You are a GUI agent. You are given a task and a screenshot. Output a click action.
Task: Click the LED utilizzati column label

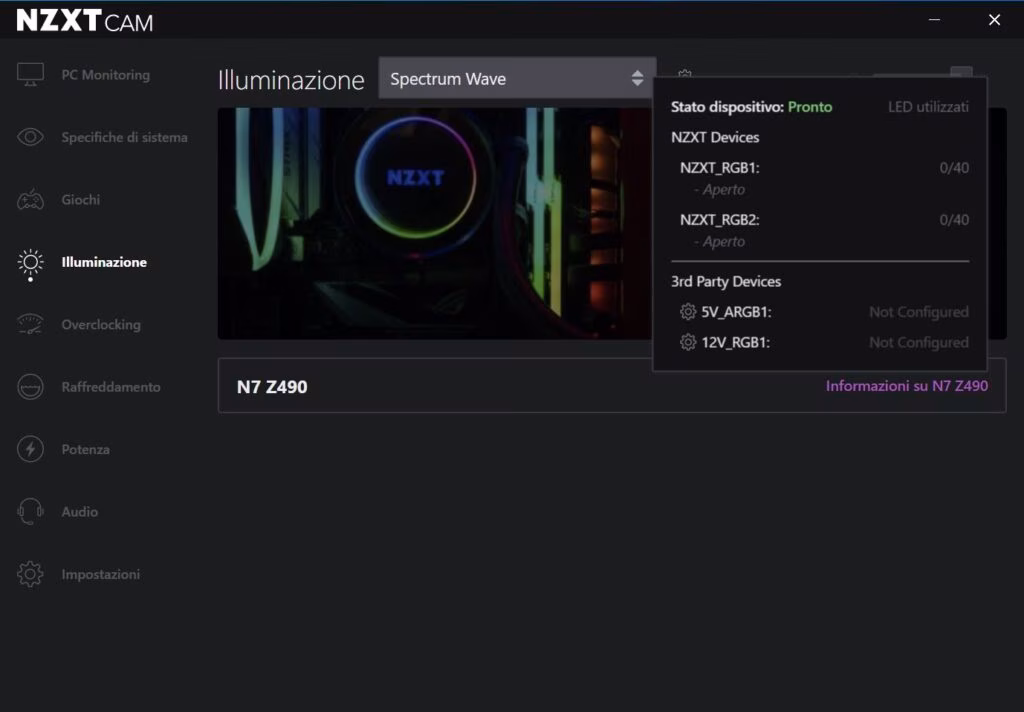tap(928, 107)
